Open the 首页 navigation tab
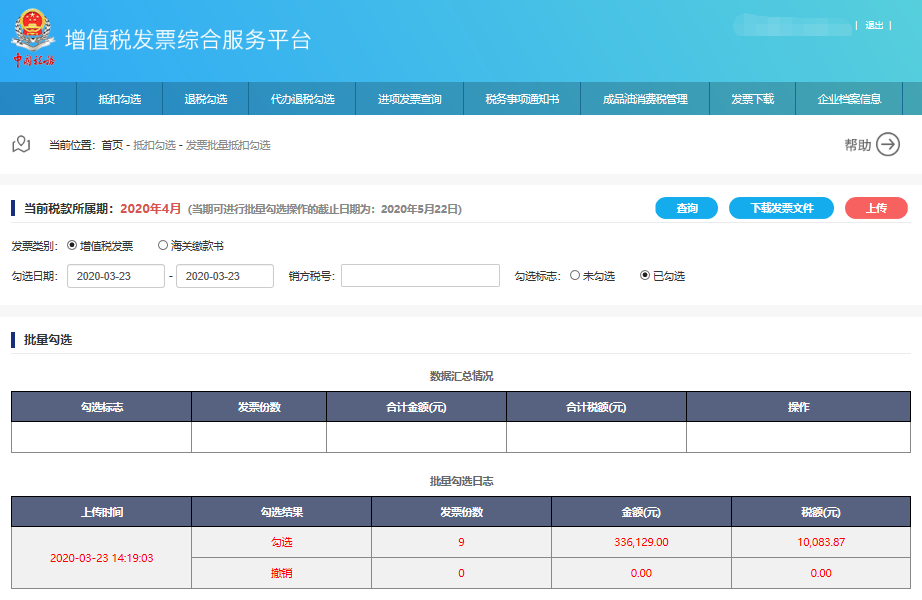 tap(44, 99)
